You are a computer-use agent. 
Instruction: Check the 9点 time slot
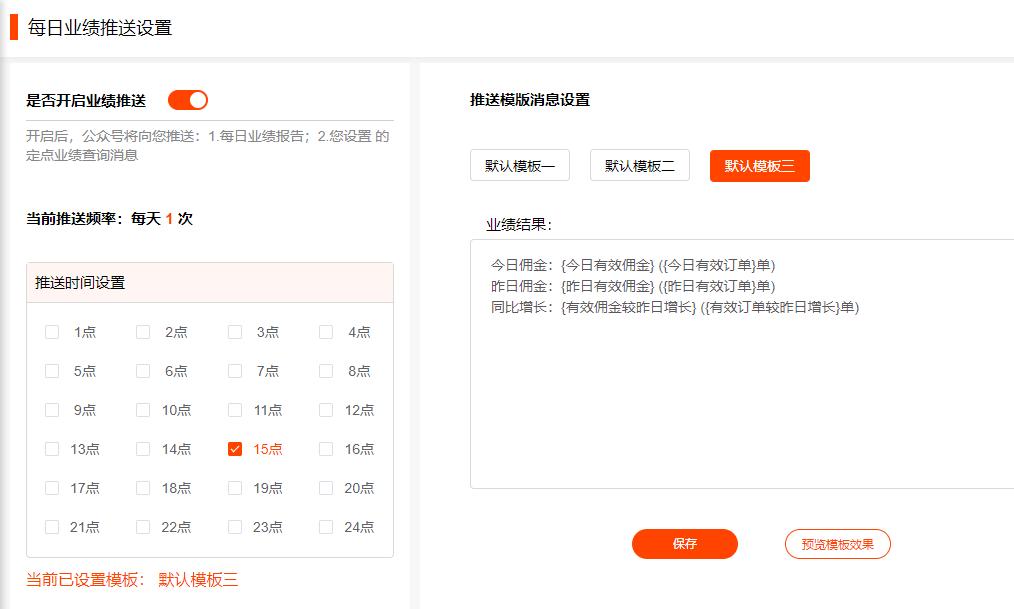click(x=51, y=410)
